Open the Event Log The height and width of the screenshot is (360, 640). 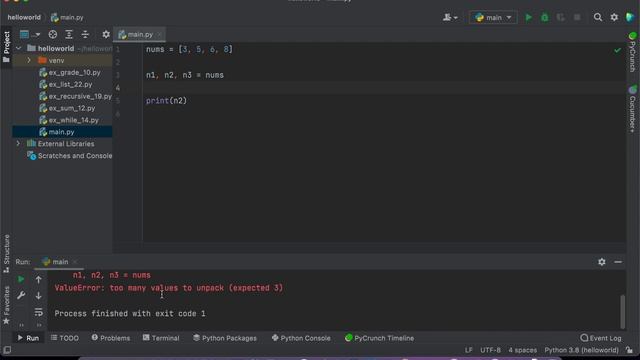click(601, 338)
